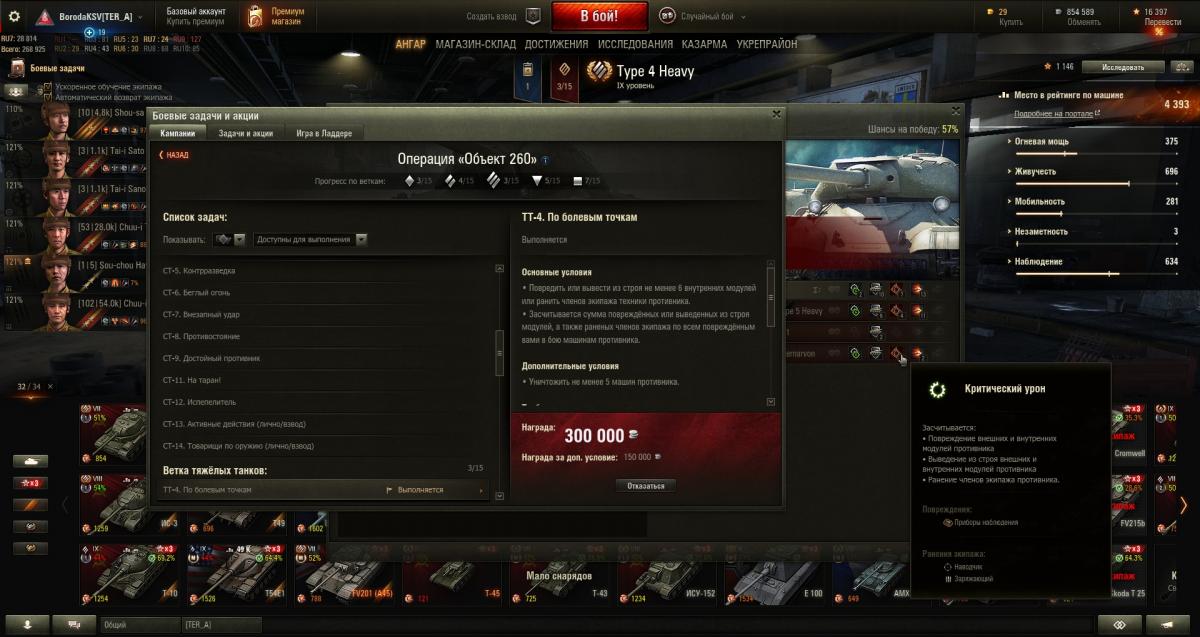This screenshot has height=637, width=1200.
Task: Click the Создать взвод platoon shield icon
Action: coord(533,16)
